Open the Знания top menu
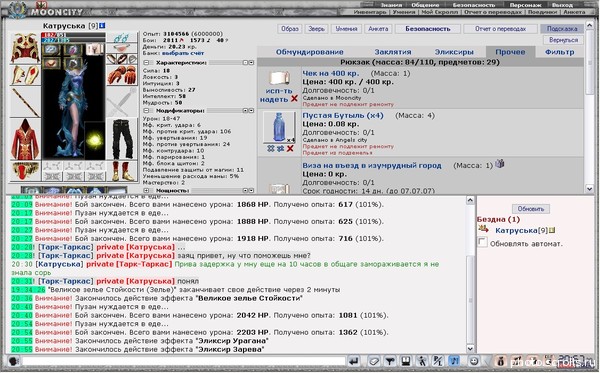The image size is (600, 373). coord(391,5)
